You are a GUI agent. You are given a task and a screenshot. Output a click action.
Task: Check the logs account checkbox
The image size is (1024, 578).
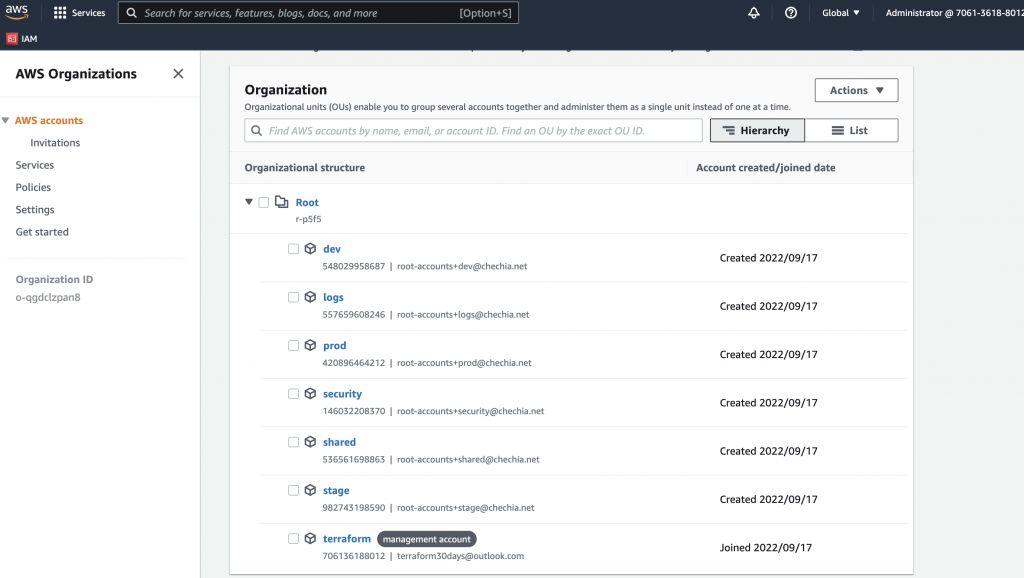click(293, 297)
